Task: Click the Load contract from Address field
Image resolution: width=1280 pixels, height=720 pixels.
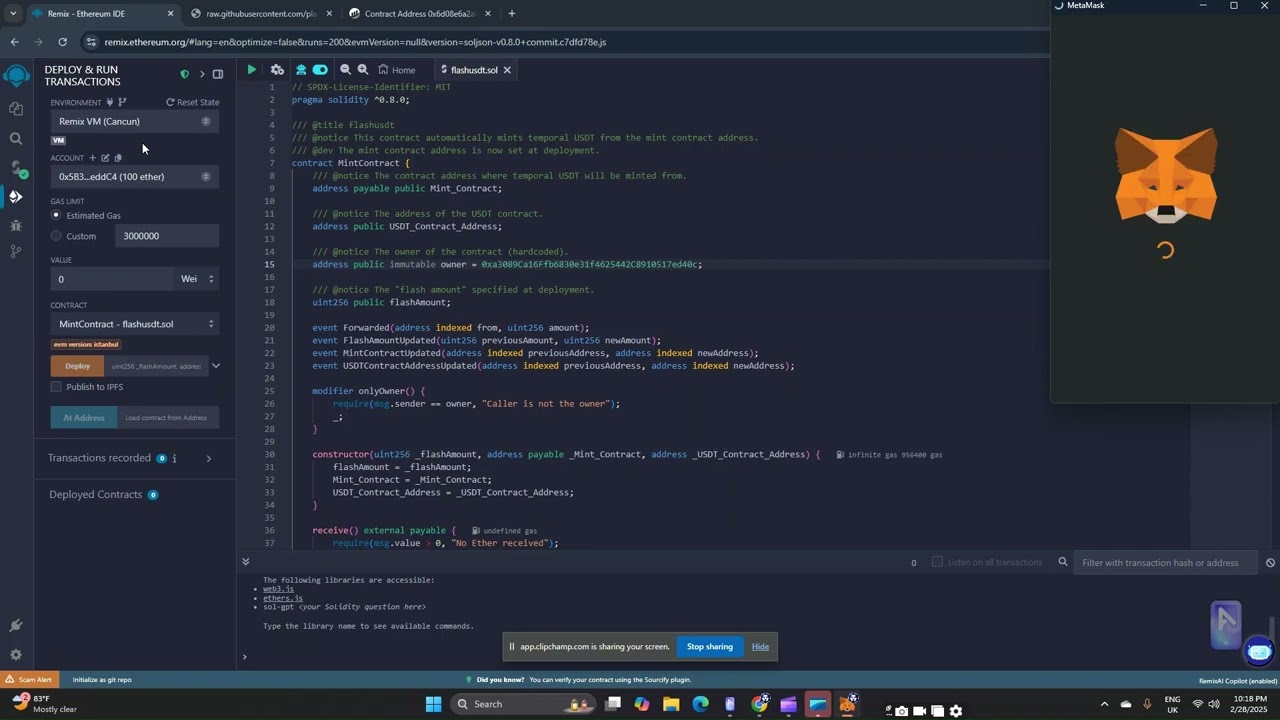Action: [x=168, y=418]
